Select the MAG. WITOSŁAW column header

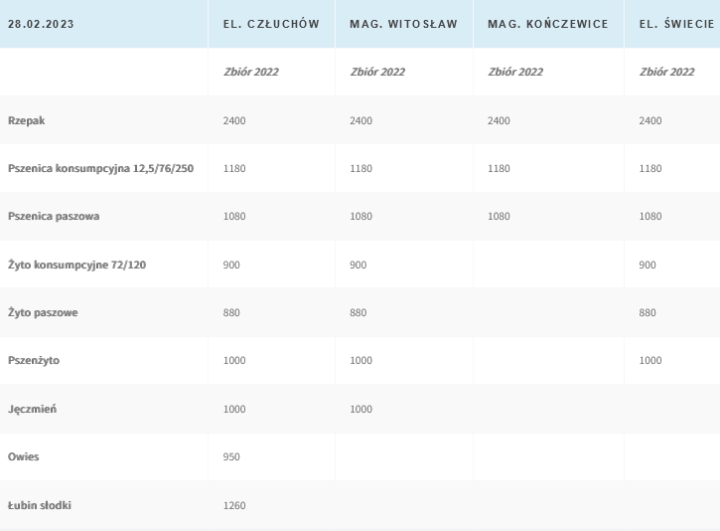click(x=403, y=23)
